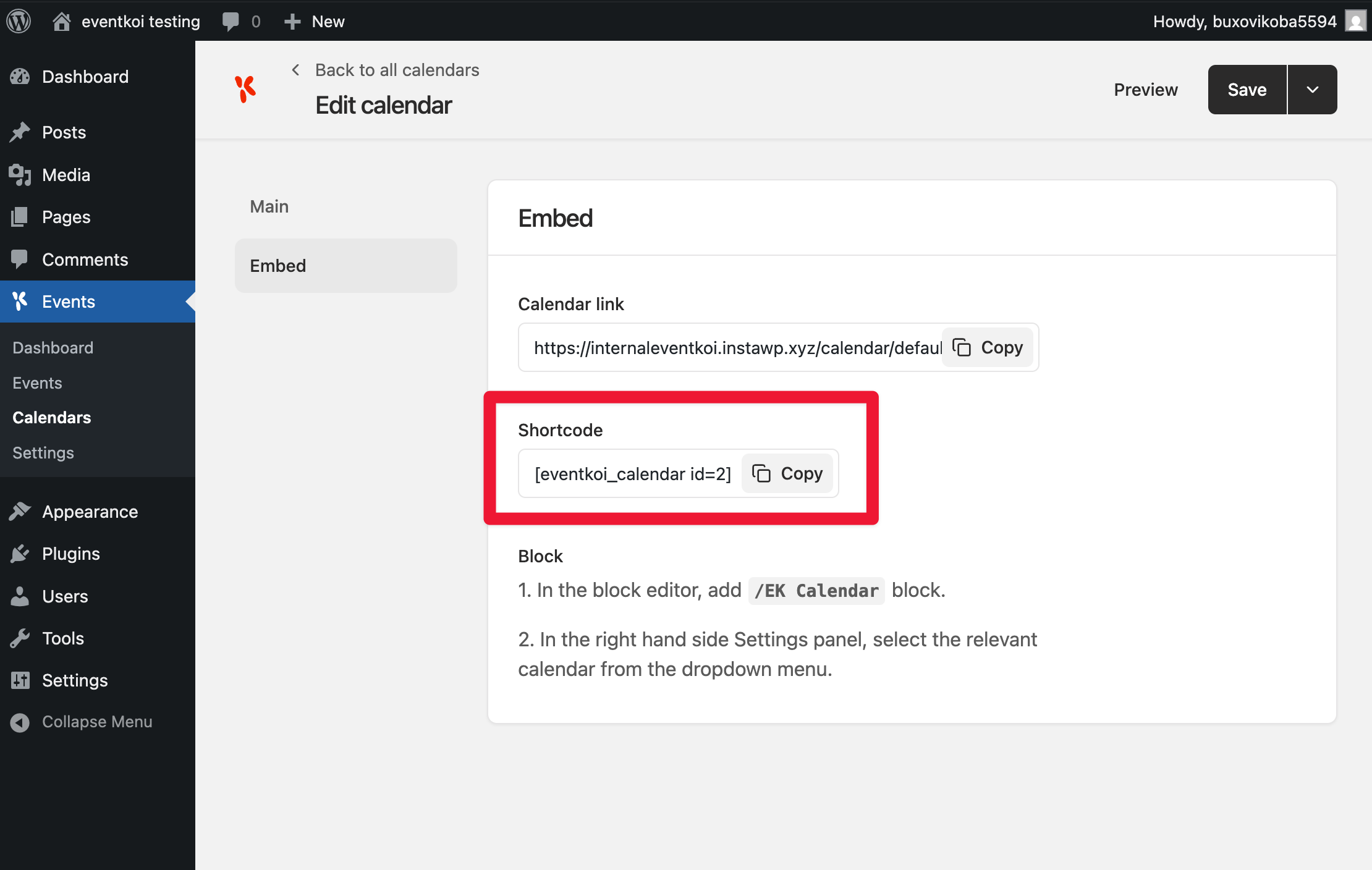
Task: Save the calendar
Action: point(1247,90)
